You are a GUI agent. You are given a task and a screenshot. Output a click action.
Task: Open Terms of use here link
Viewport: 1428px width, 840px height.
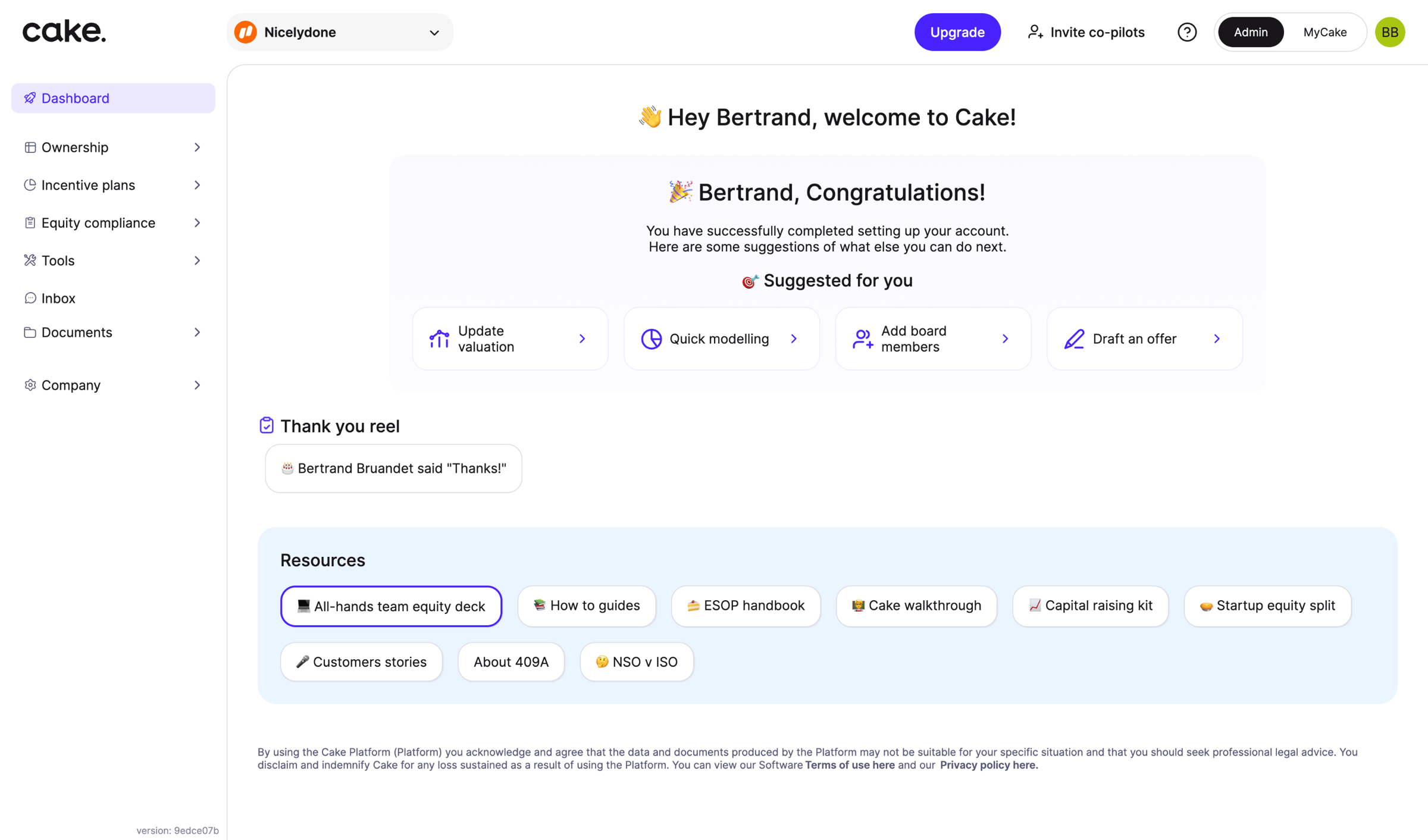pos(850,765)
